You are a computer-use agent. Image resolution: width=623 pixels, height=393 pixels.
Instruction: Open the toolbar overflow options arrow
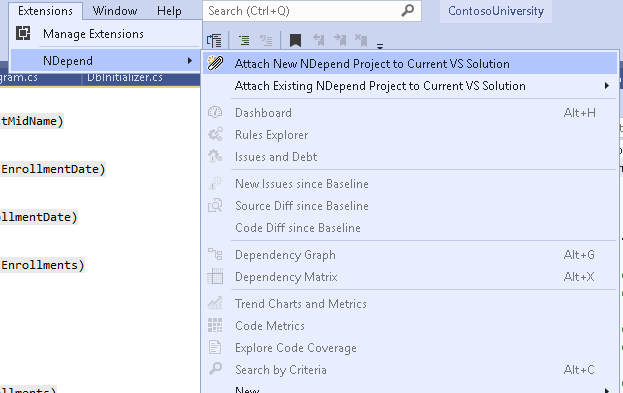[380, 46]
